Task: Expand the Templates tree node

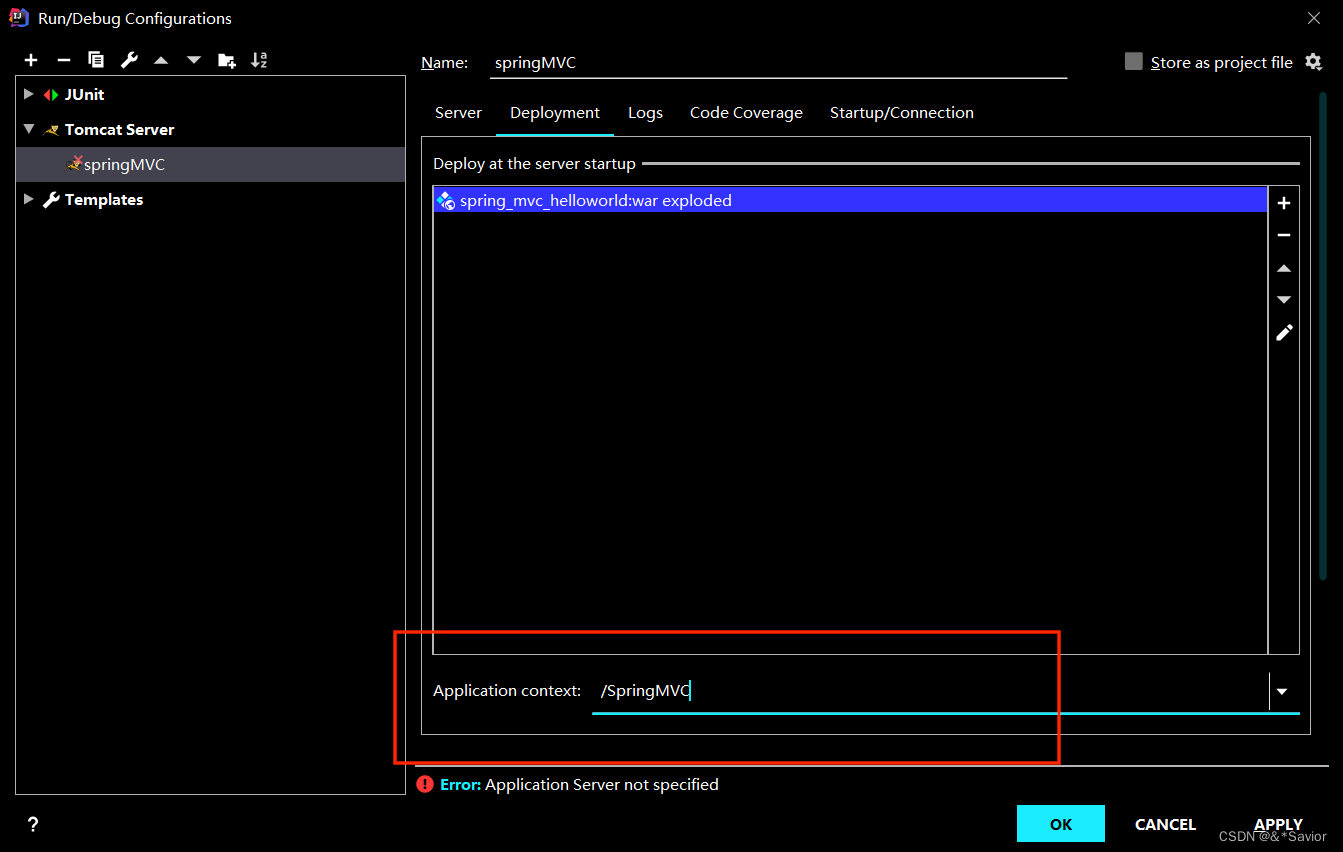Action: 29,199
